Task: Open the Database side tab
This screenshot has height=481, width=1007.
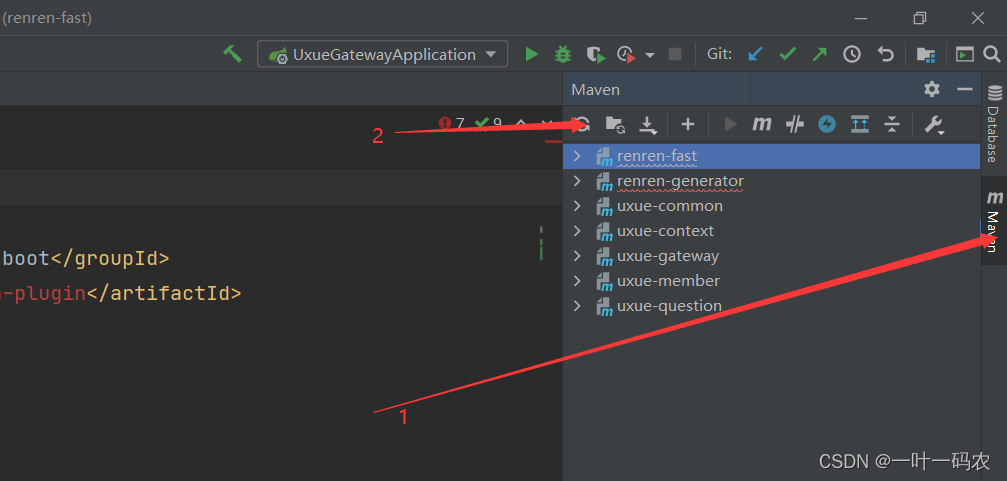Action: pos(994,122)
